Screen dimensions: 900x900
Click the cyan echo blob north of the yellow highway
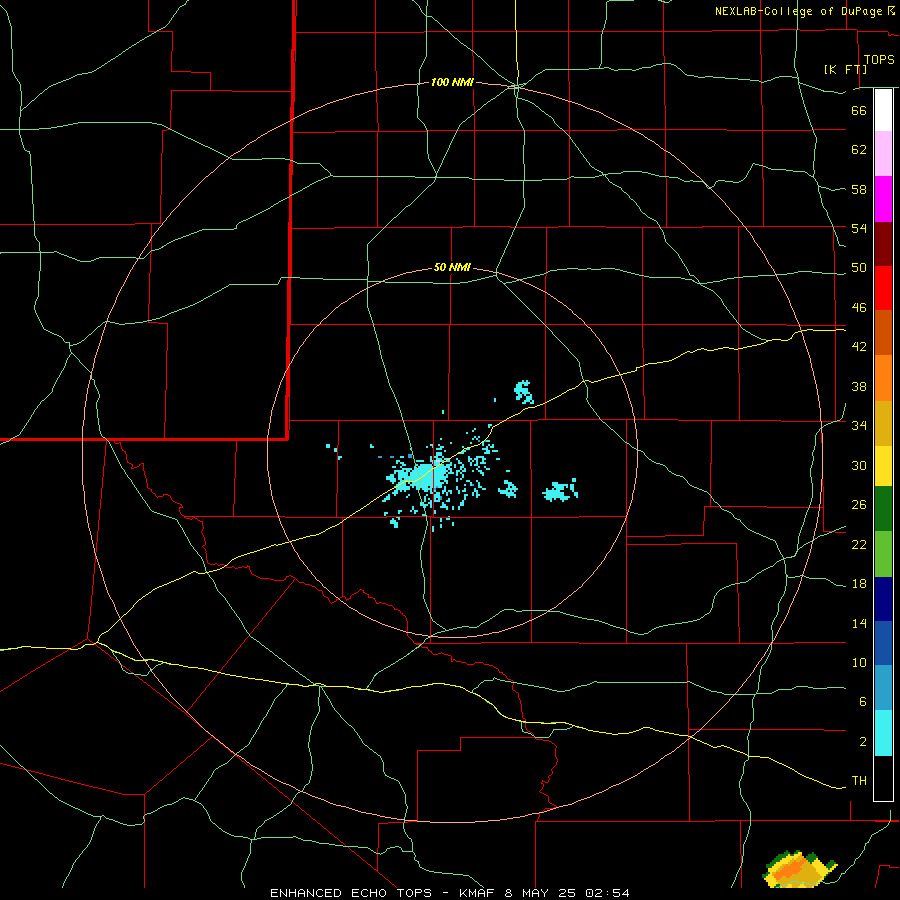(x=523, y=392)
